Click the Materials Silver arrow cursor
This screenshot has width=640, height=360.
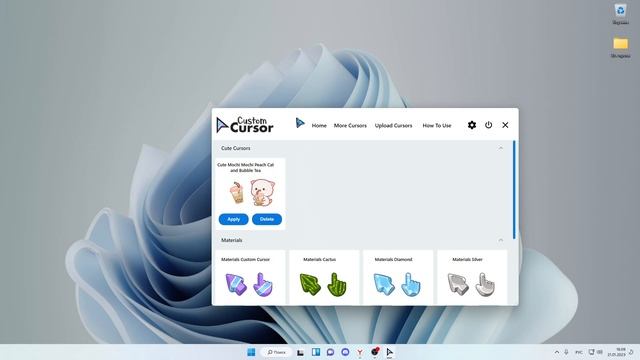tap(458, 284)
